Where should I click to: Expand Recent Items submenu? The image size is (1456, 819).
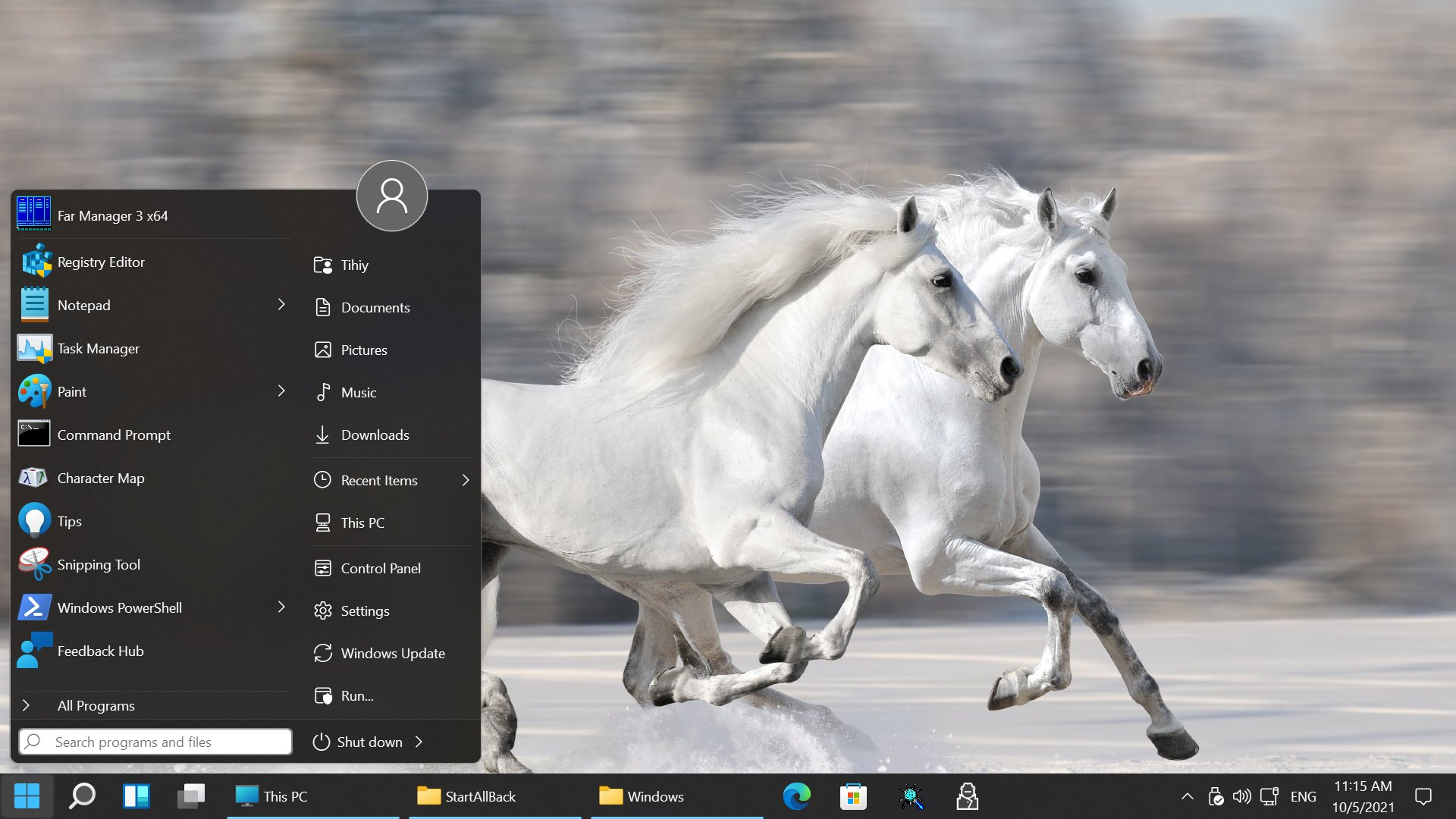pyautogui.click(x=464, y=479)
